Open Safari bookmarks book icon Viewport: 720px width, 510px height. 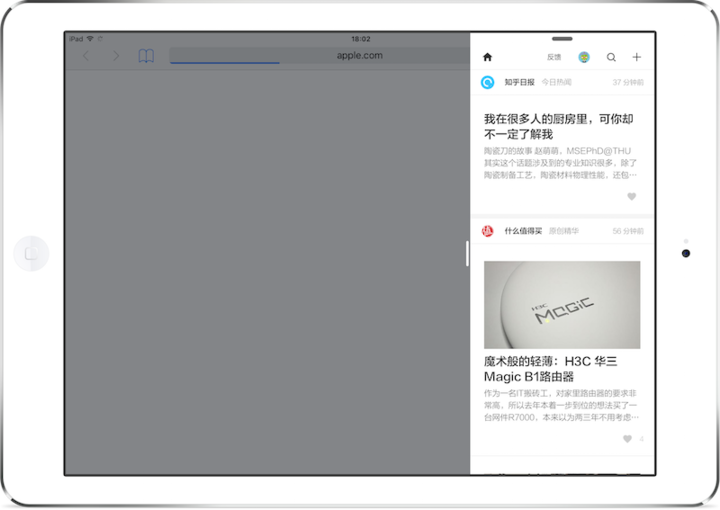pyautogui.click(x=146, y=56)
